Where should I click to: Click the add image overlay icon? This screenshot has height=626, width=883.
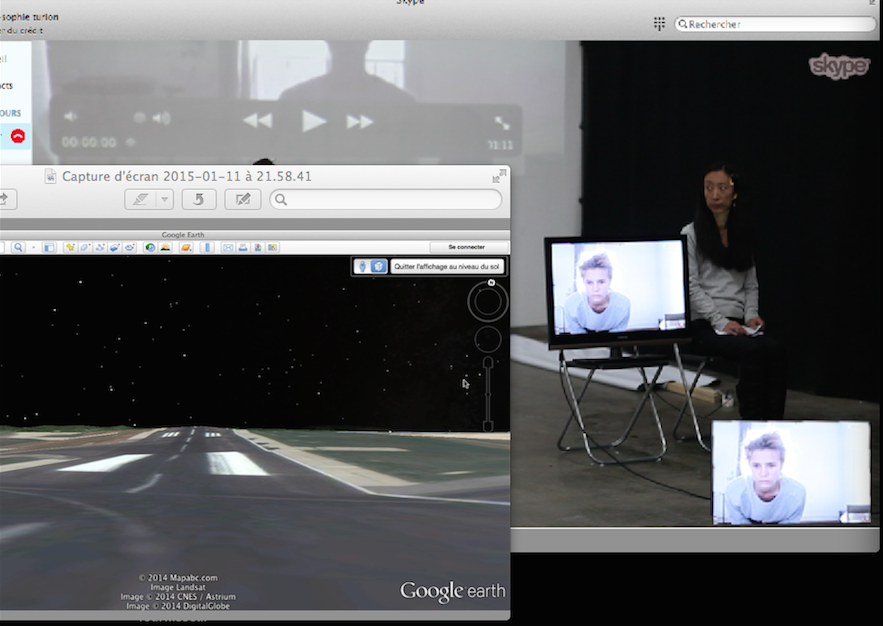[115, 247]
